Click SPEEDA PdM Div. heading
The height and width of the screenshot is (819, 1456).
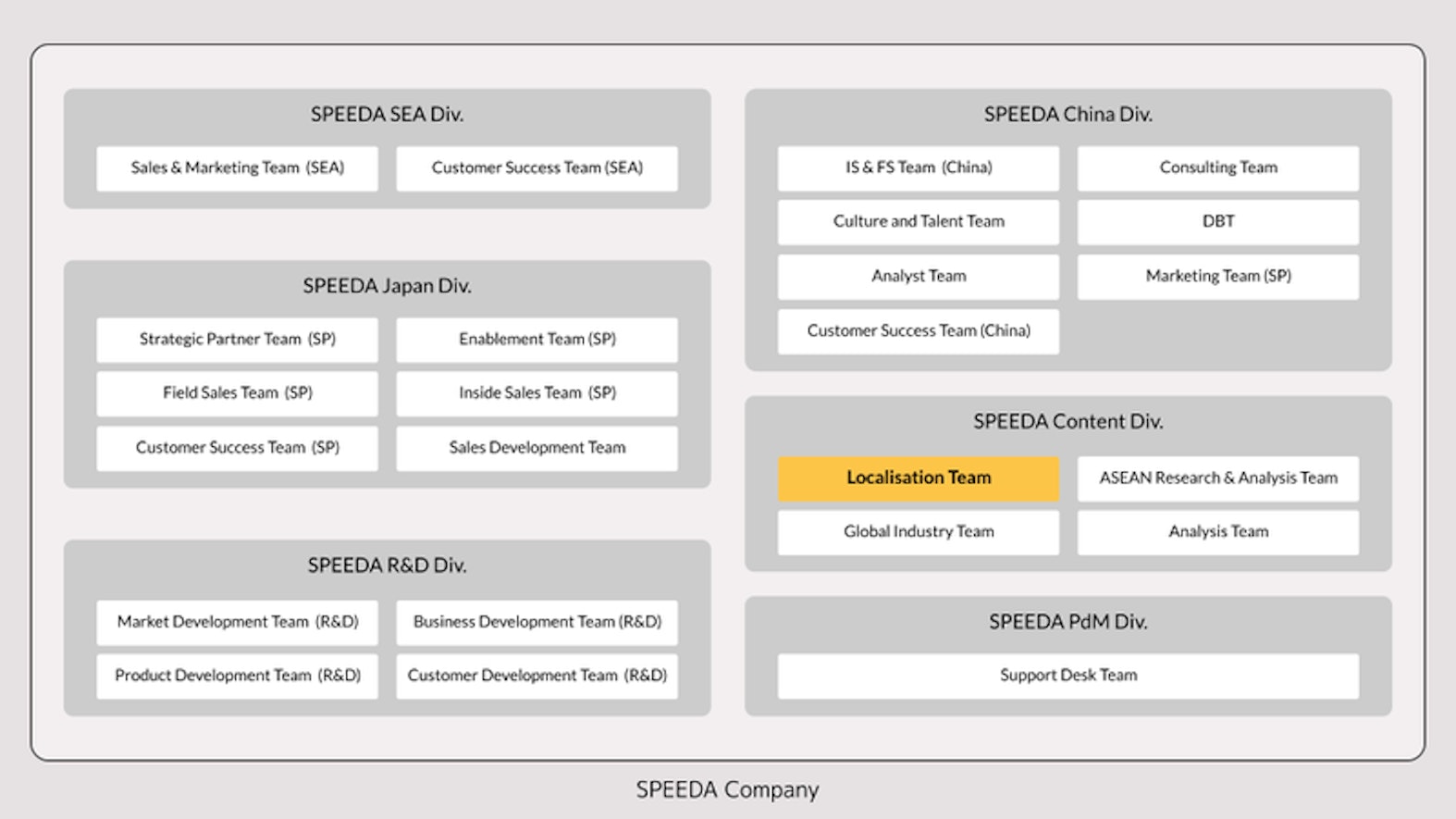(x=1068, y=622)
